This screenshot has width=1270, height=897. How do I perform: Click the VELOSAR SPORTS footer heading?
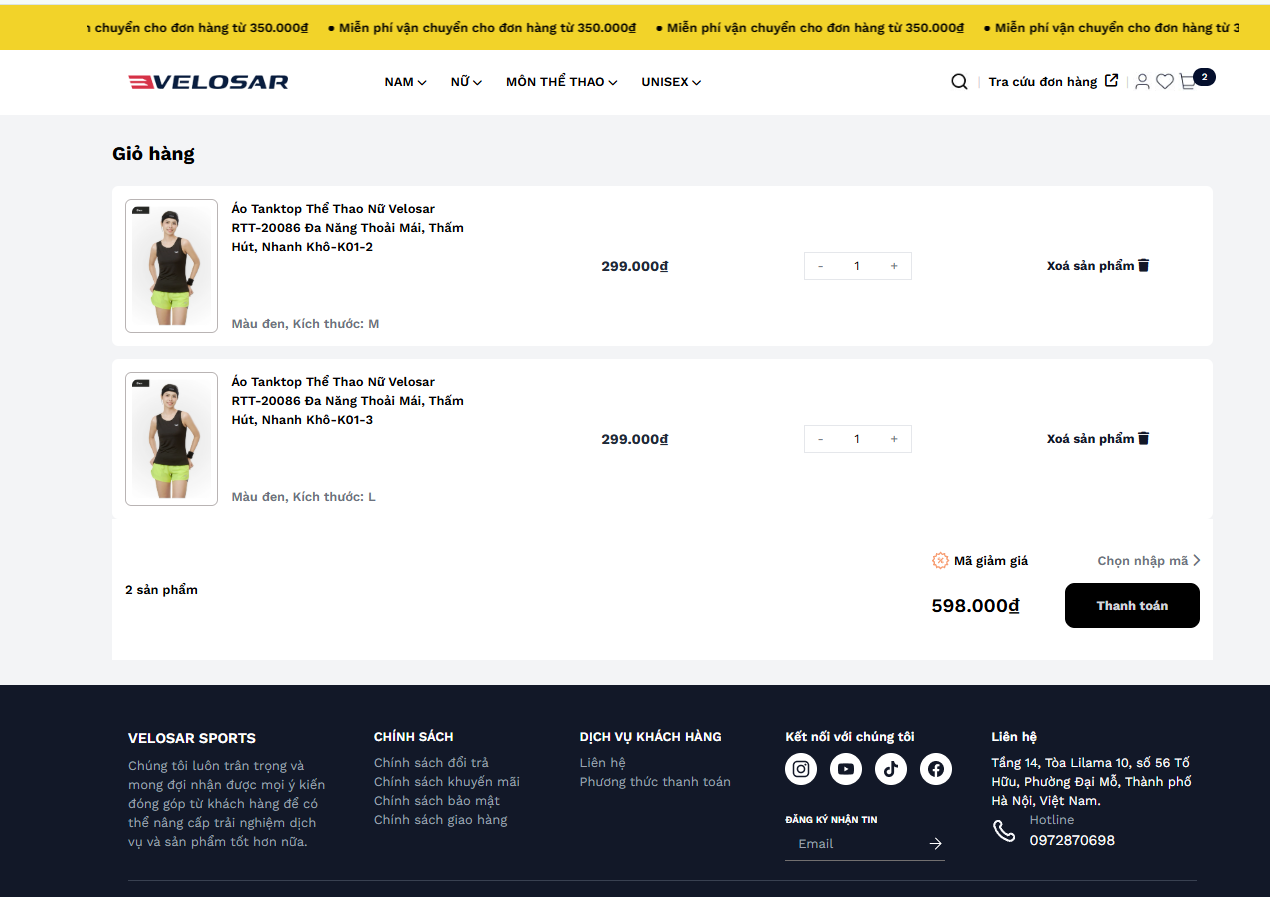click(x=192, y=738)
